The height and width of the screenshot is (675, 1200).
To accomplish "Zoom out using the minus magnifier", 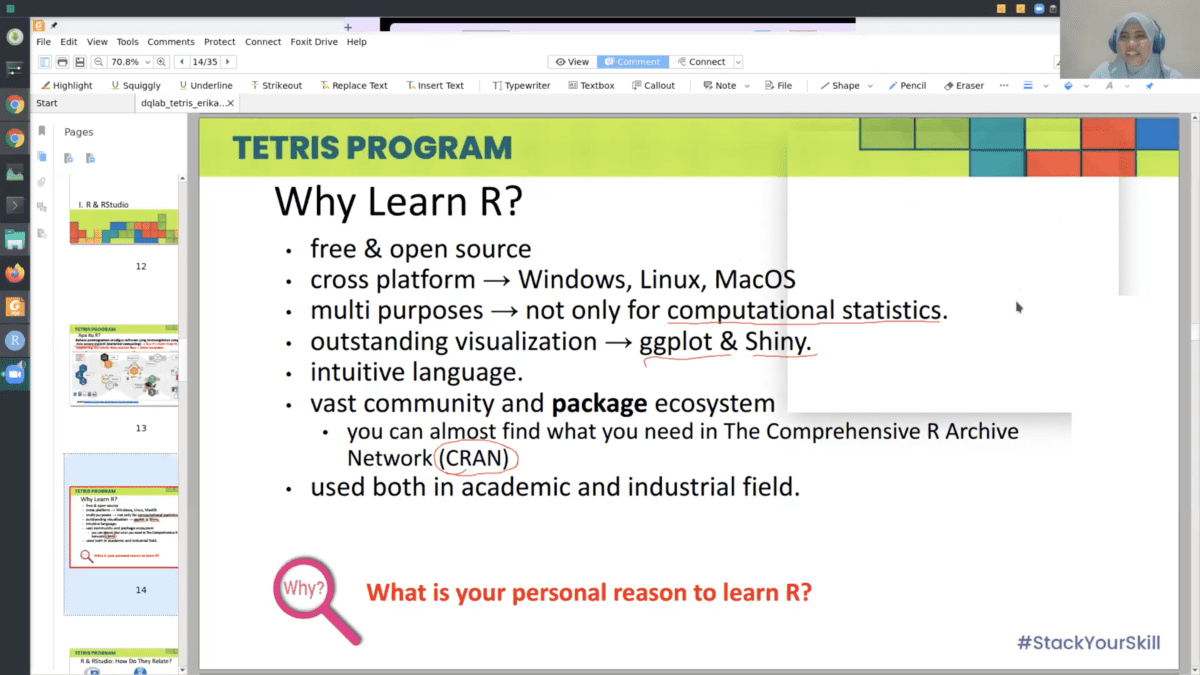I will click(x=98, y=62).
